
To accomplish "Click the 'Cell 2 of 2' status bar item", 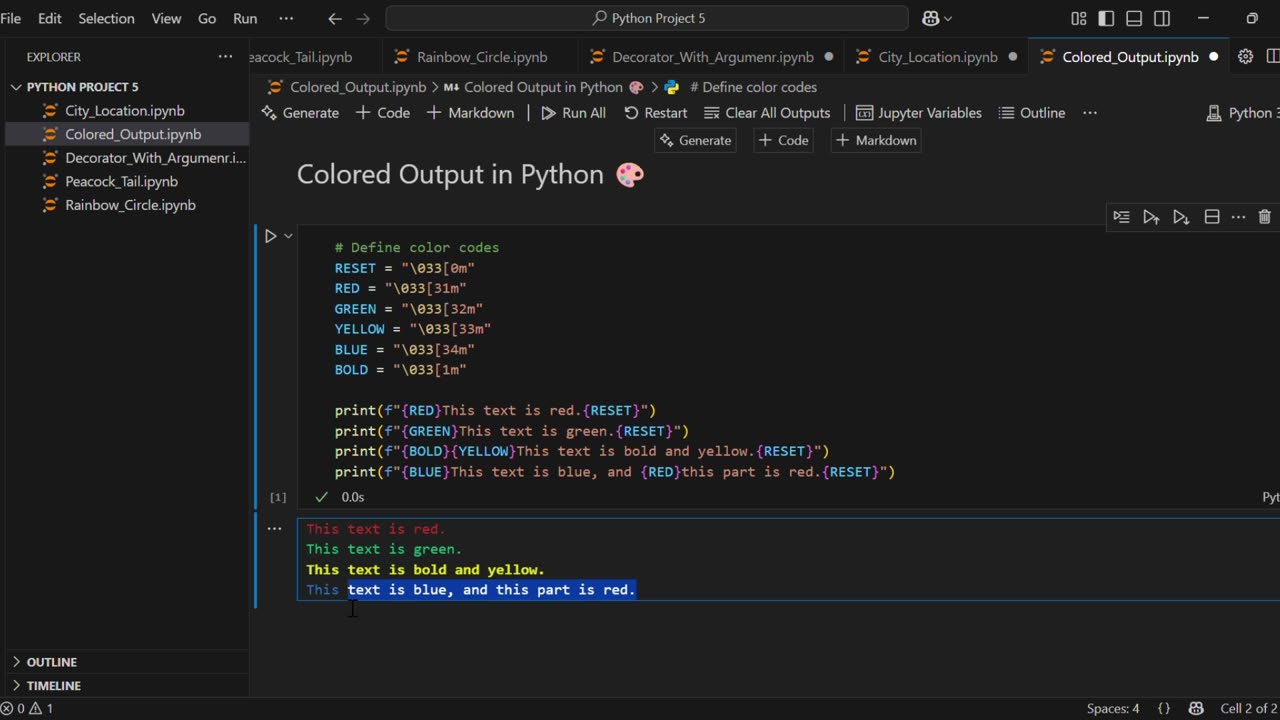I will [x=1248, y=709].
